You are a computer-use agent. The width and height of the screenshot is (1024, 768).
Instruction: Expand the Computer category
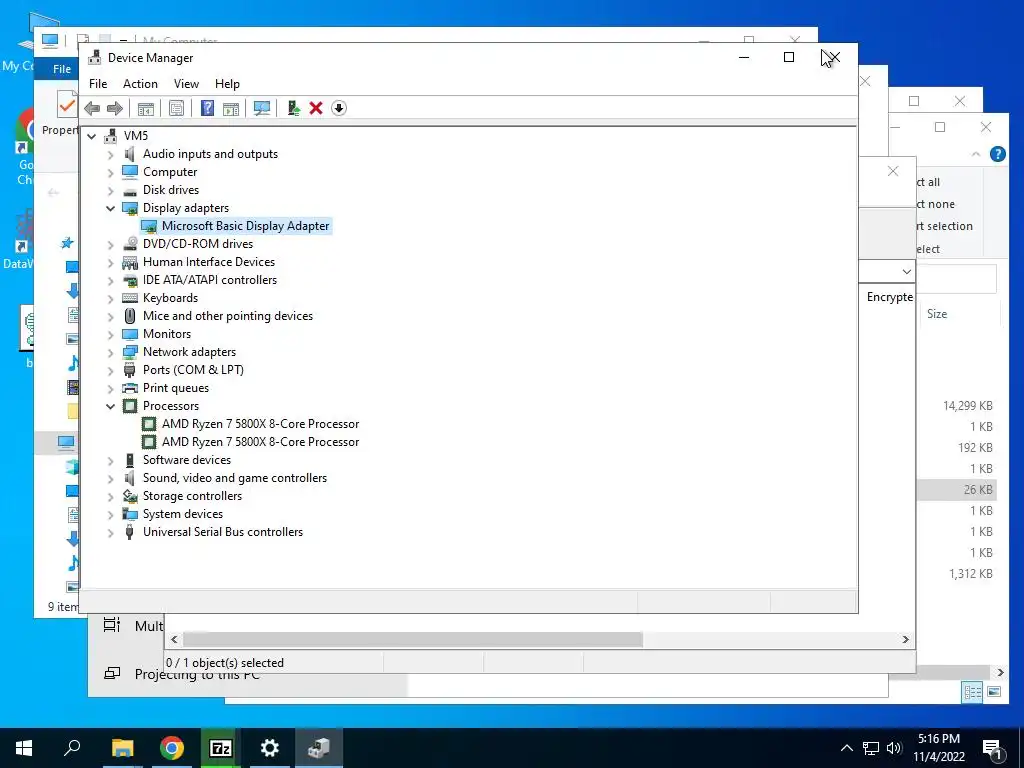point(110,172)
